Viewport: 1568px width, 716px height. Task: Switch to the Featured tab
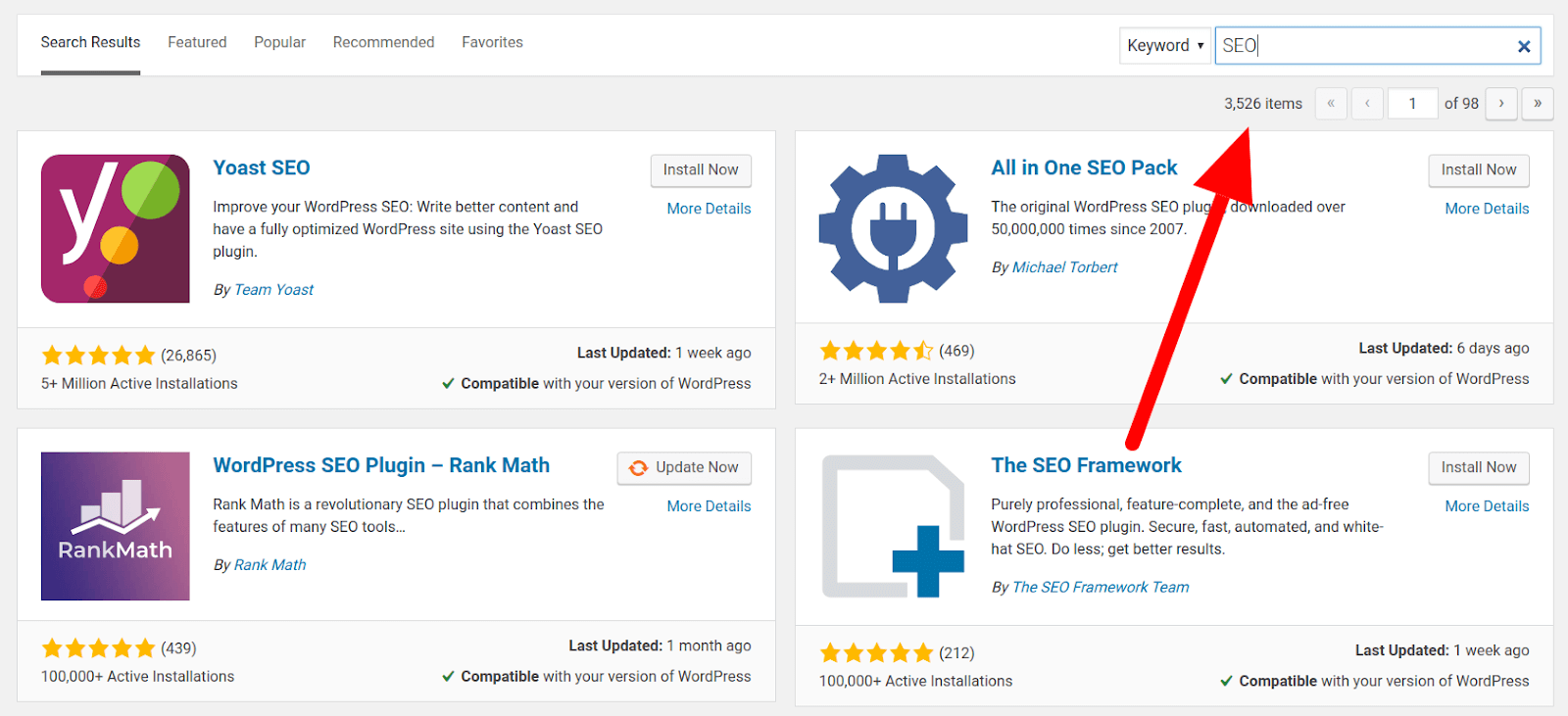tap(197, 42)
